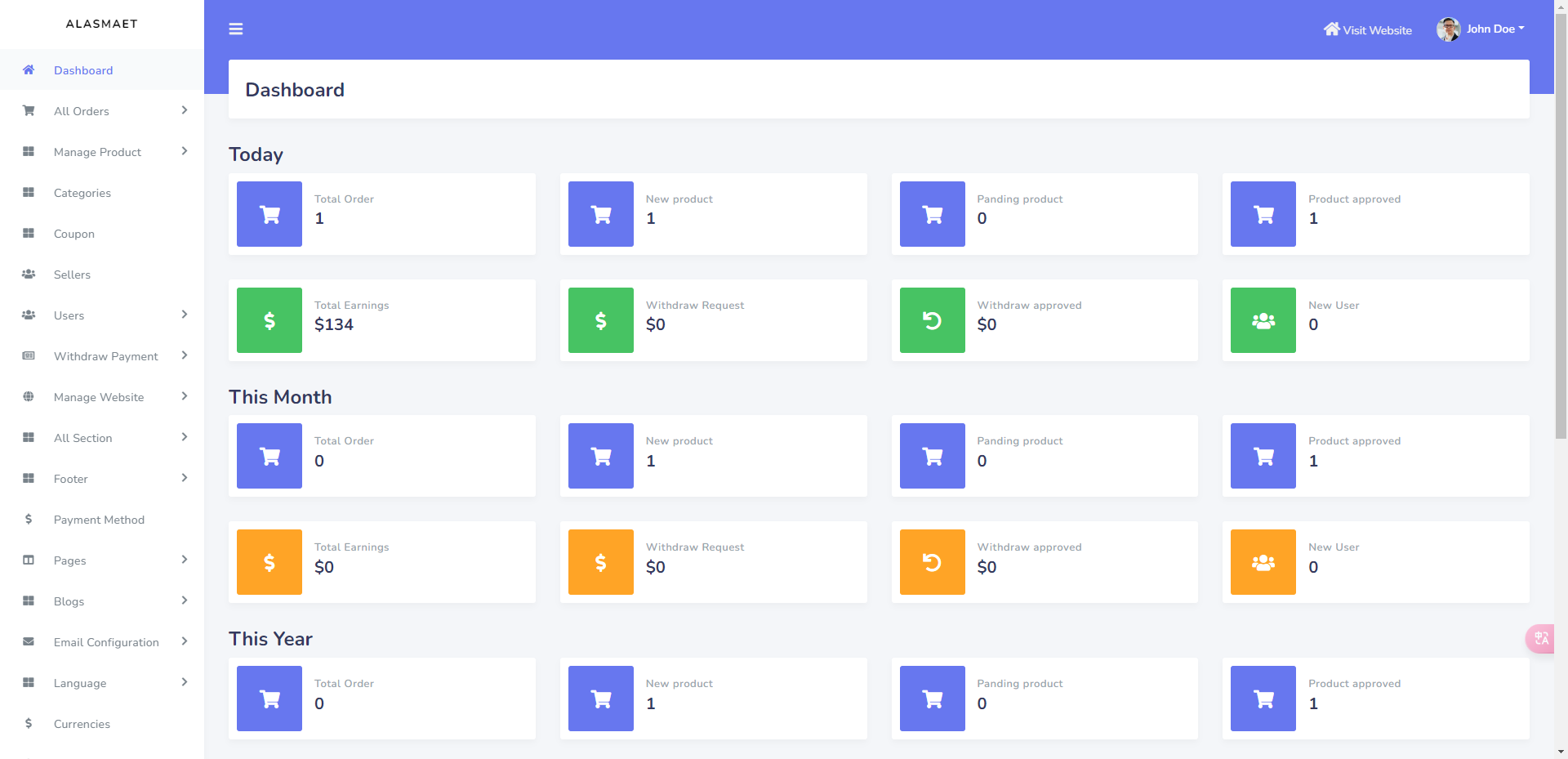
Task: Click the dollar icon beside Payment Method
Action: 29,520
